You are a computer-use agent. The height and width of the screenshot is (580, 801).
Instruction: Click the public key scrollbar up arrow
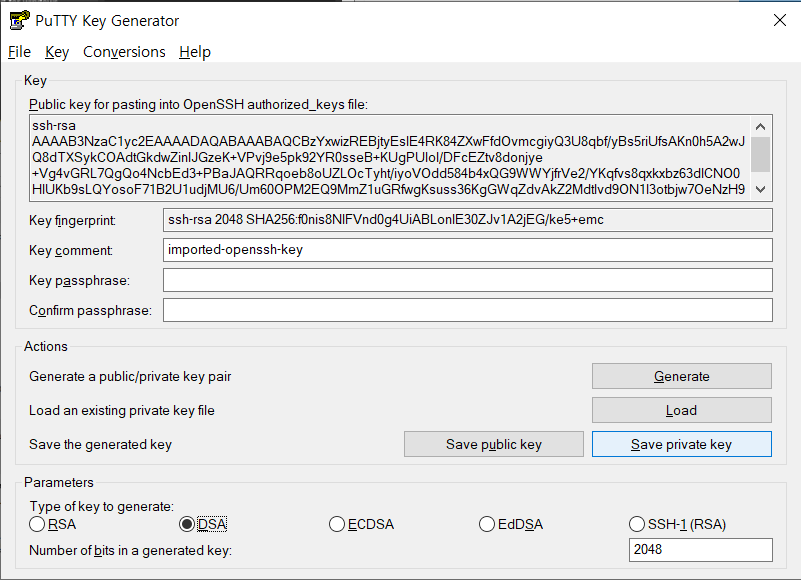[x=761, y=126]
